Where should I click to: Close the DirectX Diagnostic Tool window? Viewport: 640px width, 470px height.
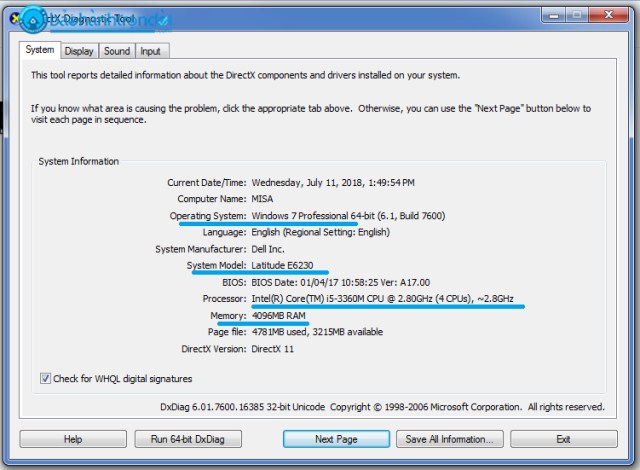[x=609, y=15]
